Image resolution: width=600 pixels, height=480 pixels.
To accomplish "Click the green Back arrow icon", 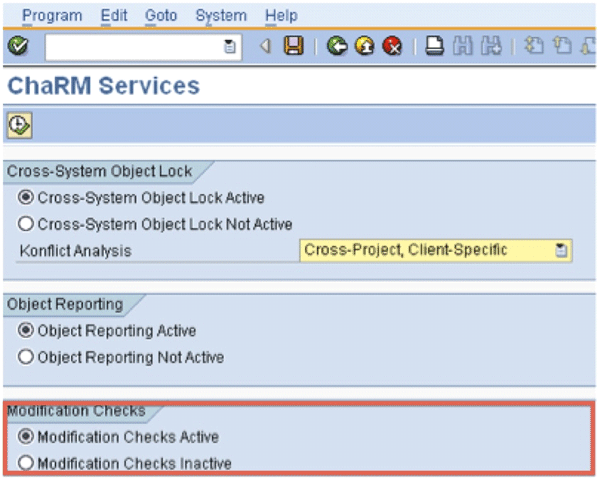I will click(x=337, y=46).
